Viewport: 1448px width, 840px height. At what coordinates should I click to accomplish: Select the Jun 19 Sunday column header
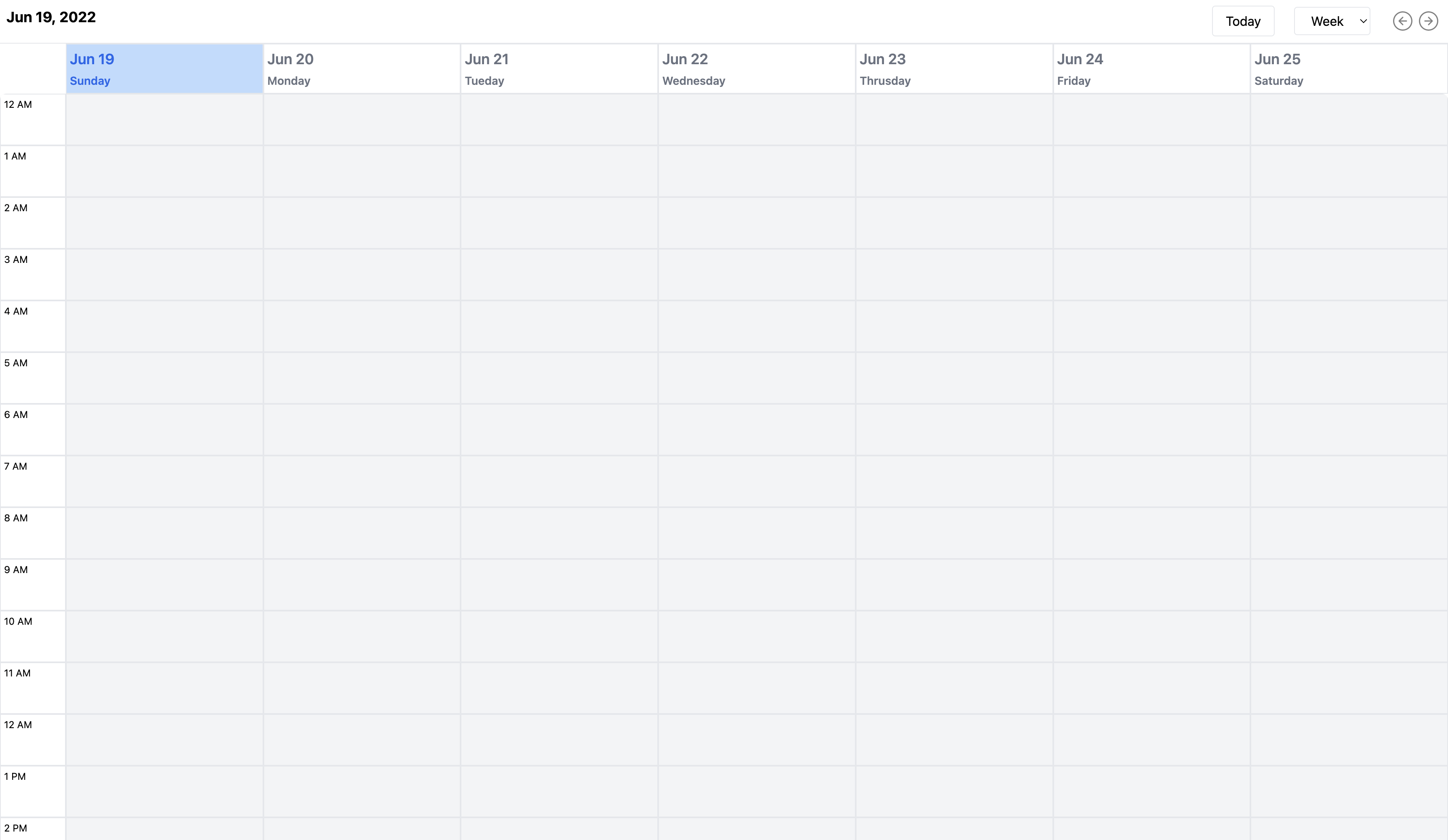tap(164, 69)
